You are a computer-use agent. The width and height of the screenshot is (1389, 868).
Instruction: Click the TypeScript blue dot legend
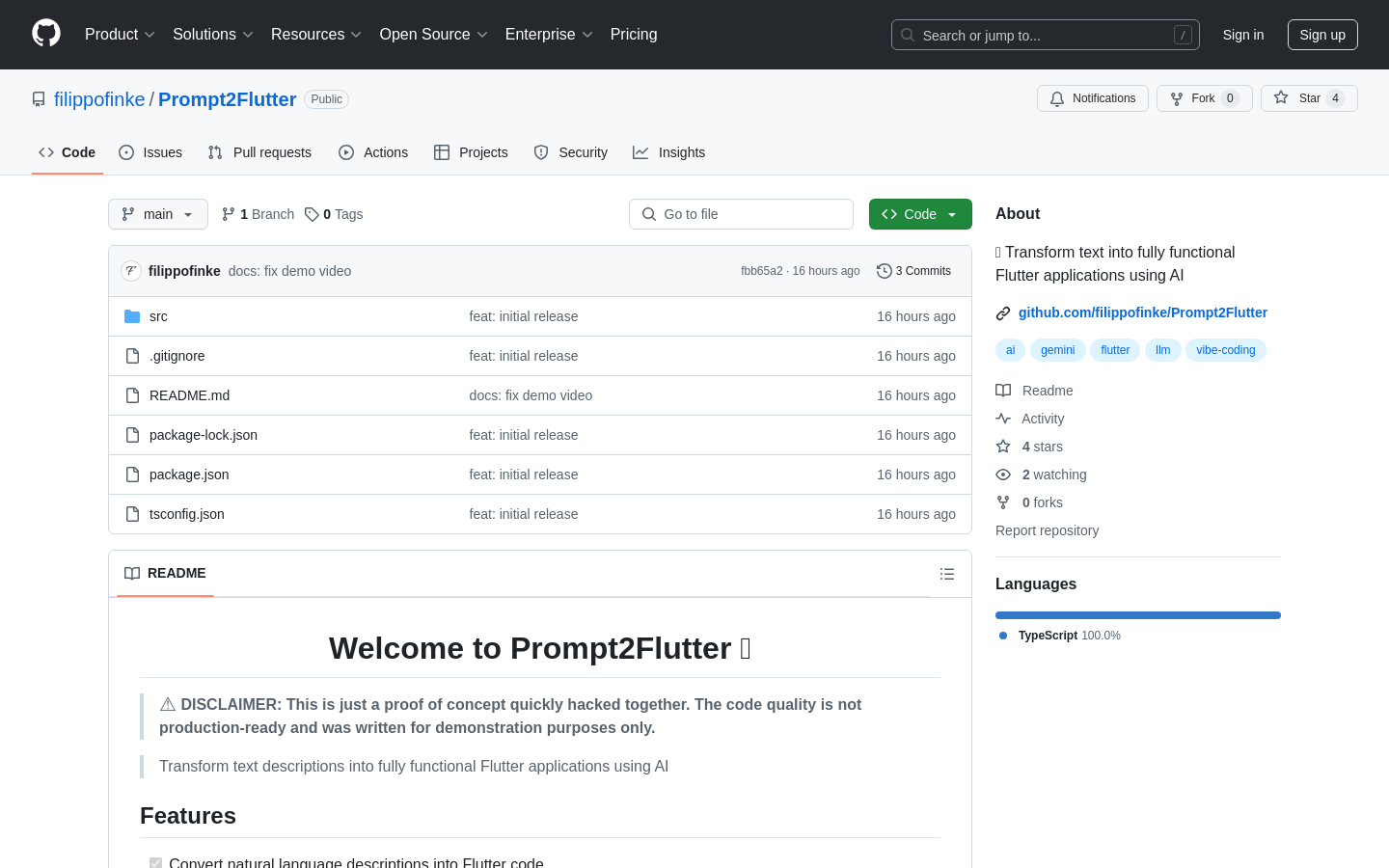tap(1003, 636)
